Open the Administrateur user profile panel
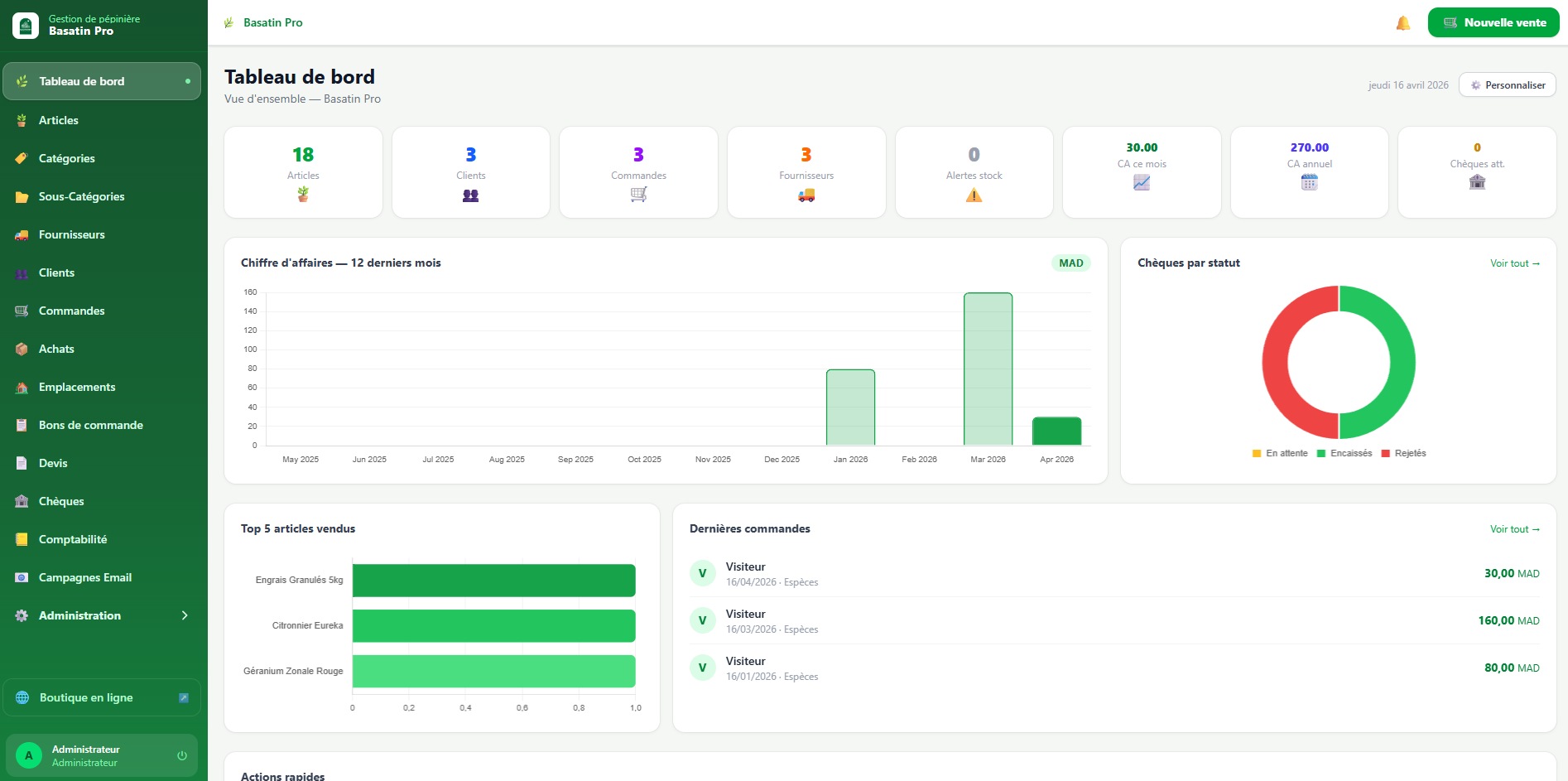The image size is (1568, 781). click(x=85, y=755)
